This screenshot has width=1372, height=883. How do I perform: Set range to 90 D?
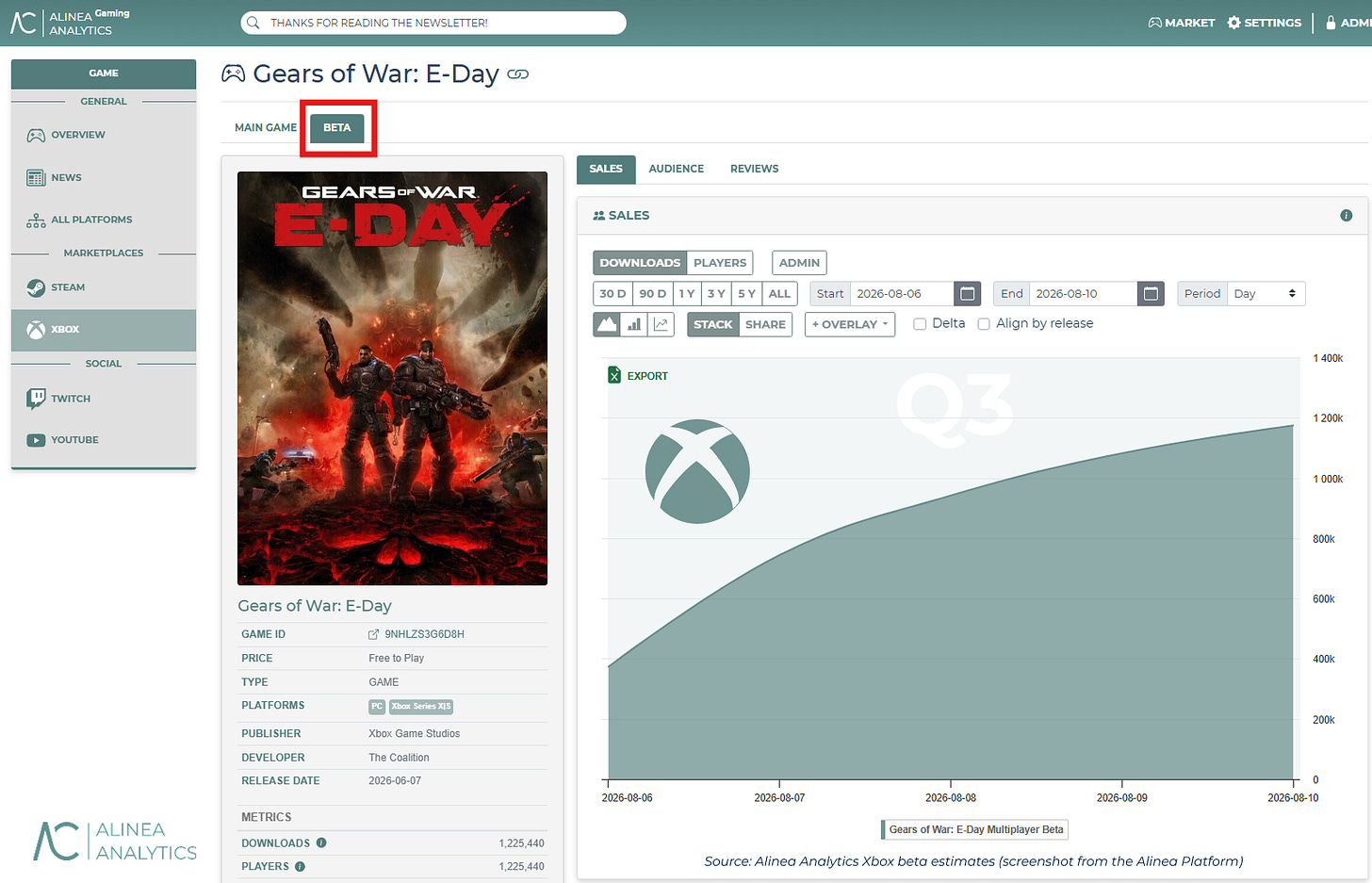[653, 294]
